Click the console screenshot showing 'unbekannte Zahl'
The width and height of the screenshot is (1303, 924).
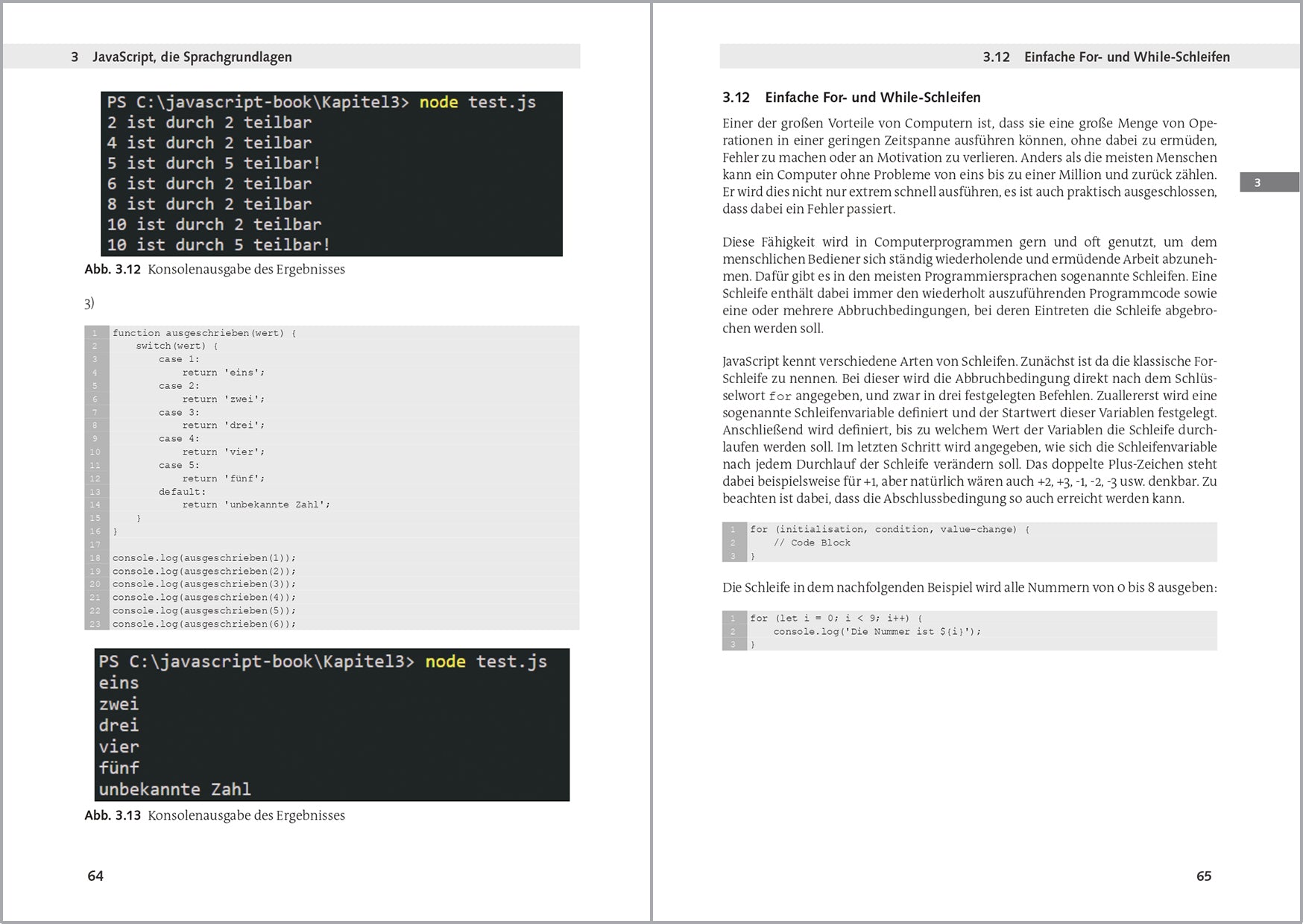click(x=332, y=723)
